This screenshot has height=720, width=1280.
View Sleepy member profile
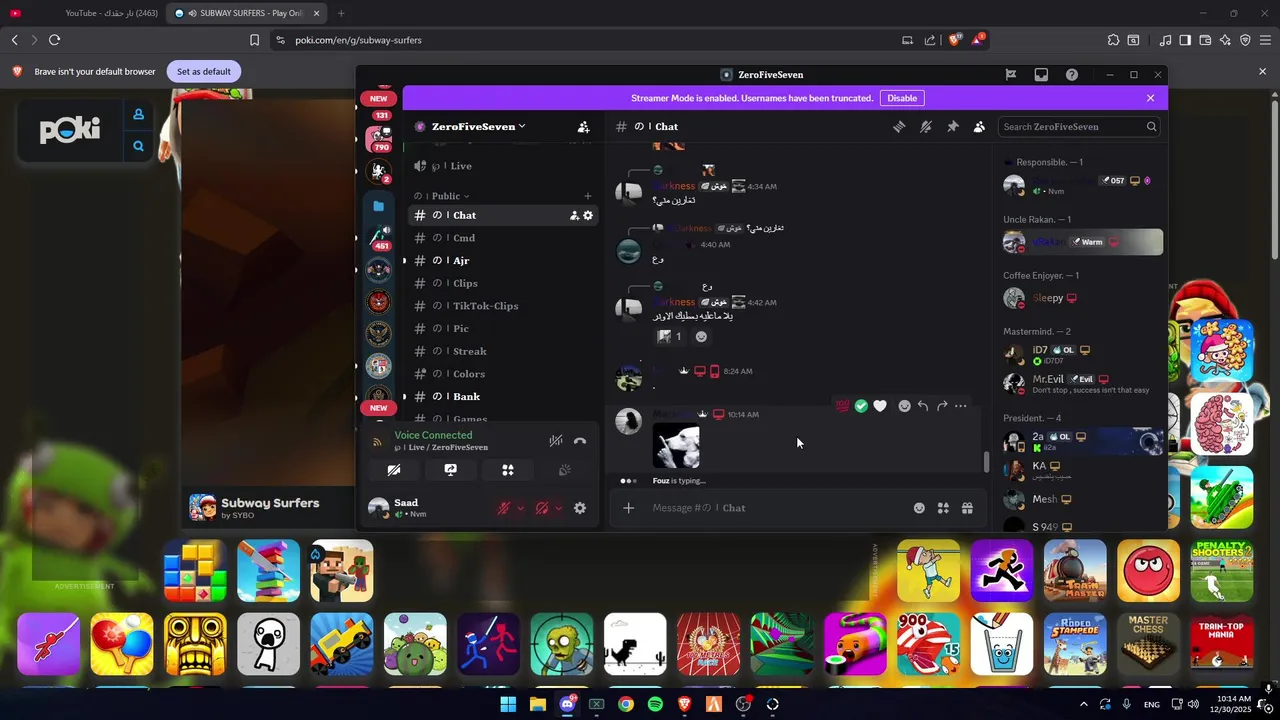pyautogui.click(x=1083, y=298)
